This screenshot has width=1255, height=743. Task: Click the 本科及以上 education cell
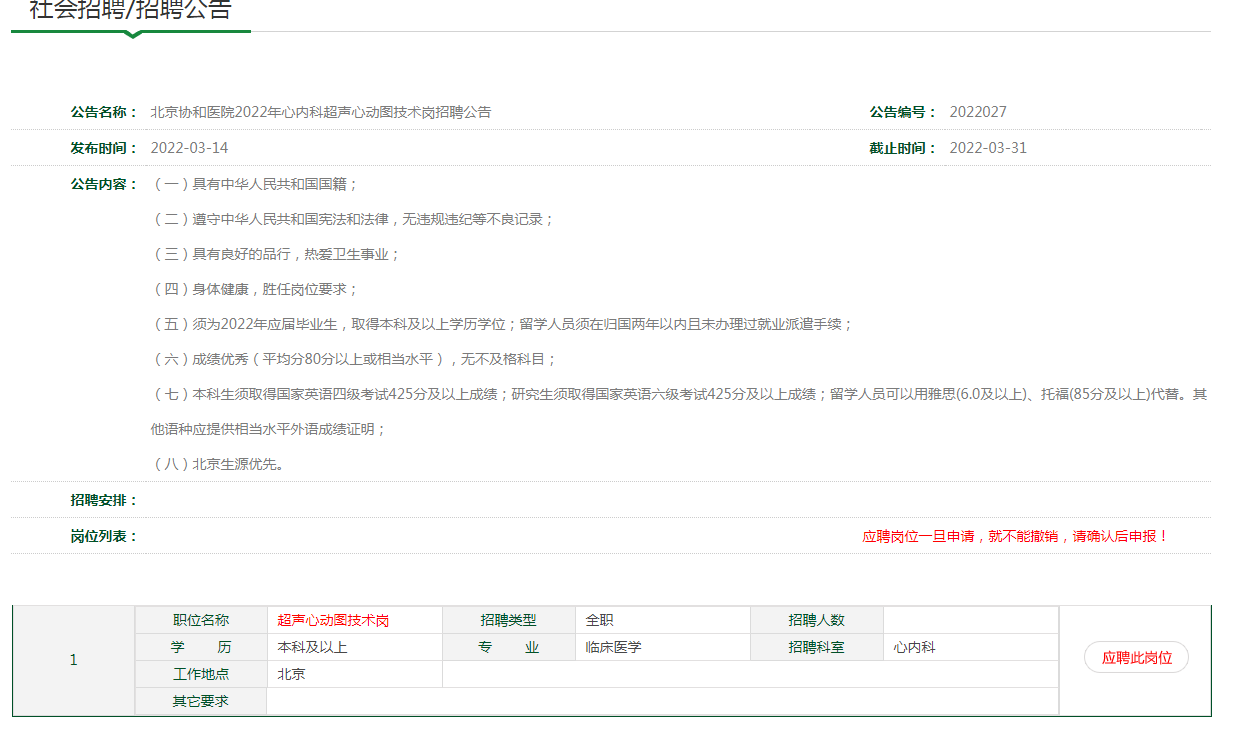354,647
